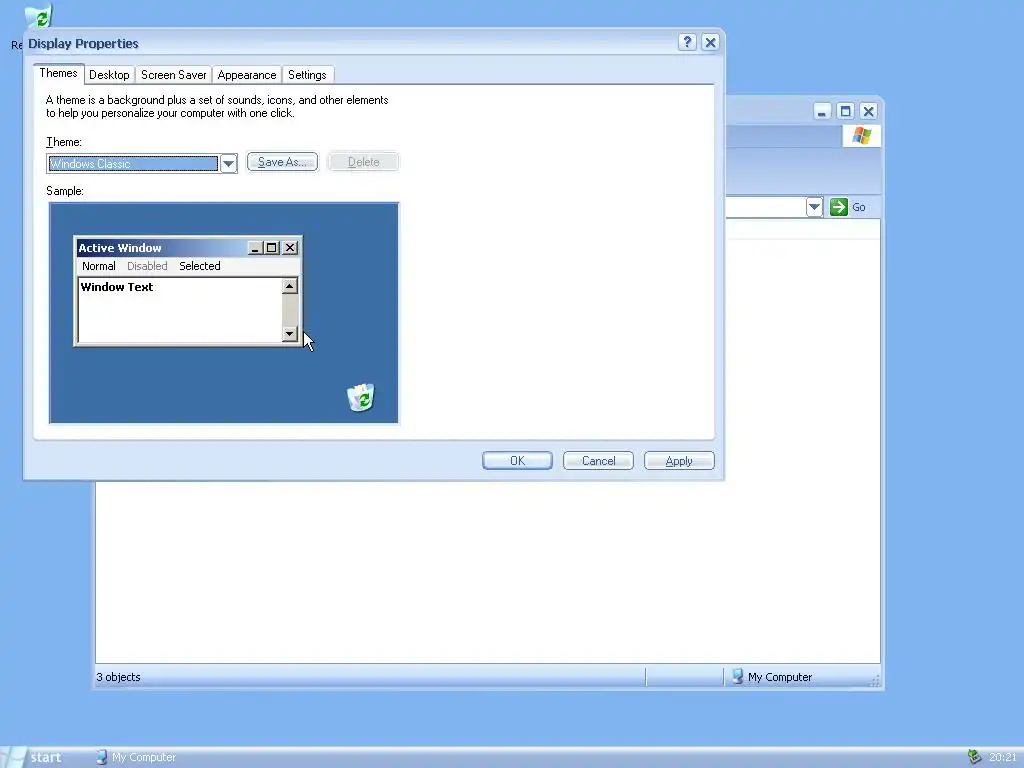Close the My Computer window
The image size is (1024, 768).
(868, 111)
